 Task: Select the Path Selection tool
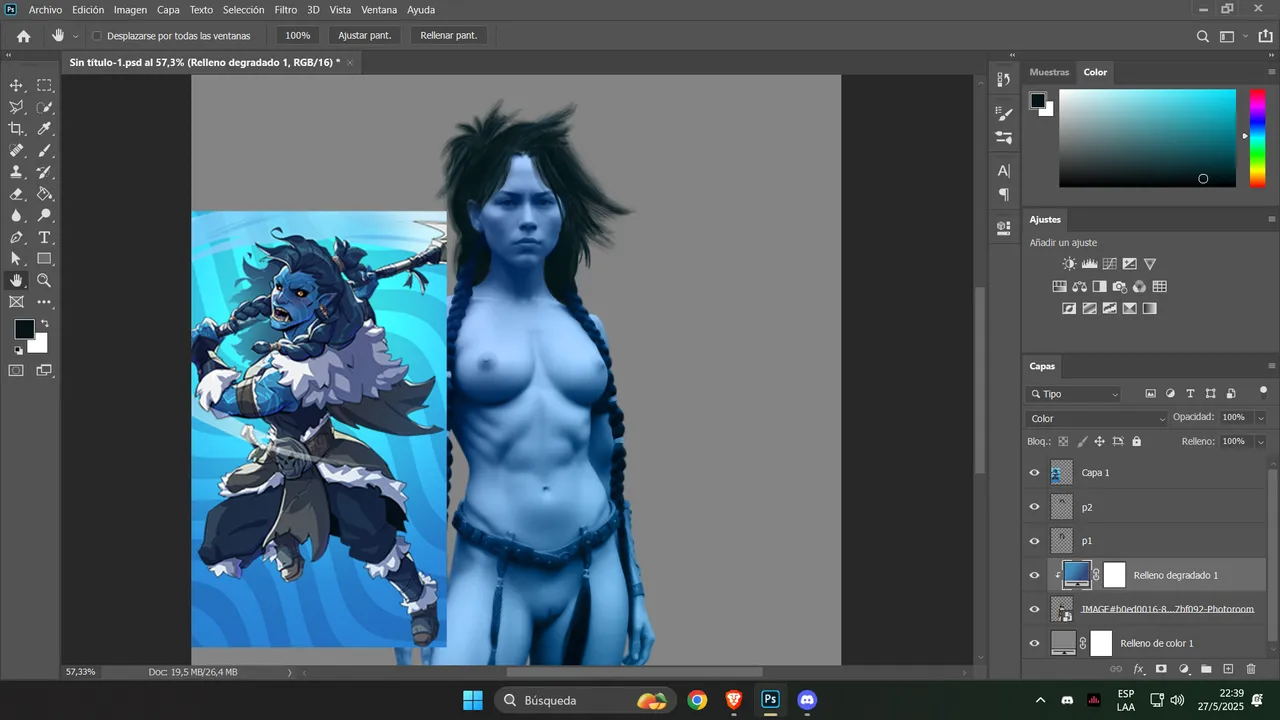click(x=16, y=259)
